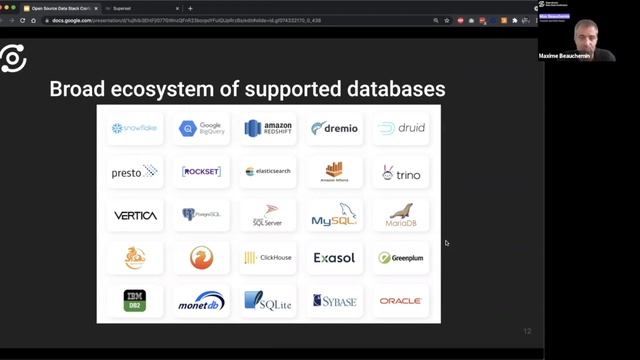Click the Preset logo at slide top-left
The image size is (640, 360).
point(13,58)
